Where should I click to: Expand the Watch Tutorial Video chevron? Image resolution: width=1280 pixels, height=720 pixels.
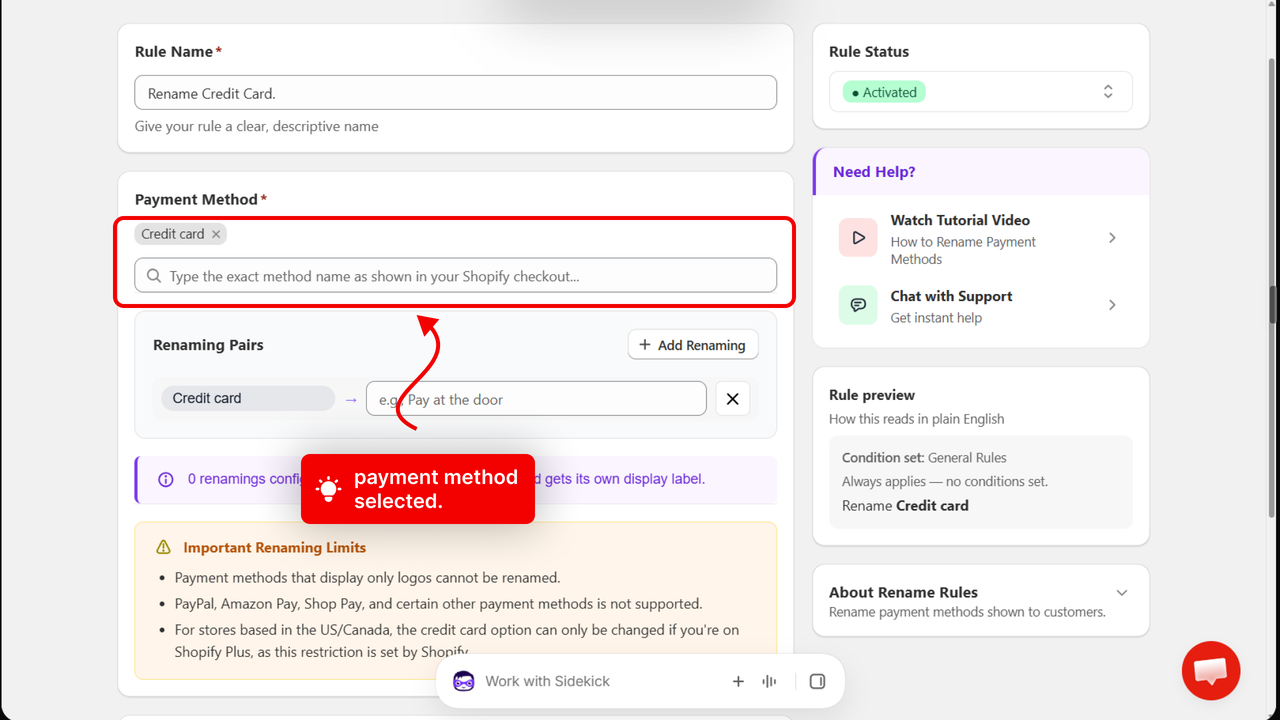1112,238
